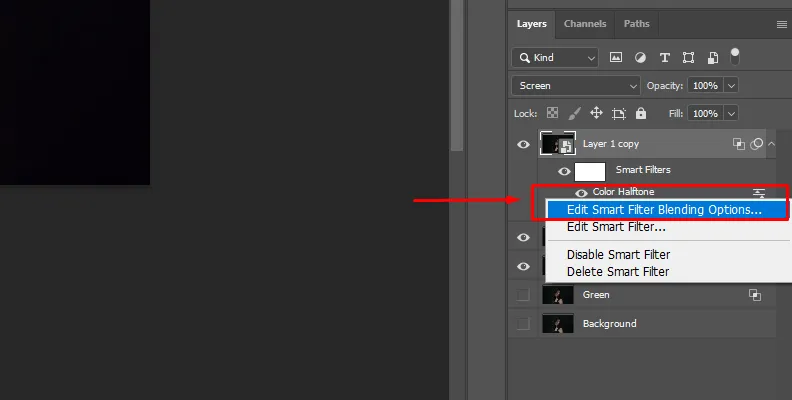Switch to the Channels tab

(x=585, y=24)
